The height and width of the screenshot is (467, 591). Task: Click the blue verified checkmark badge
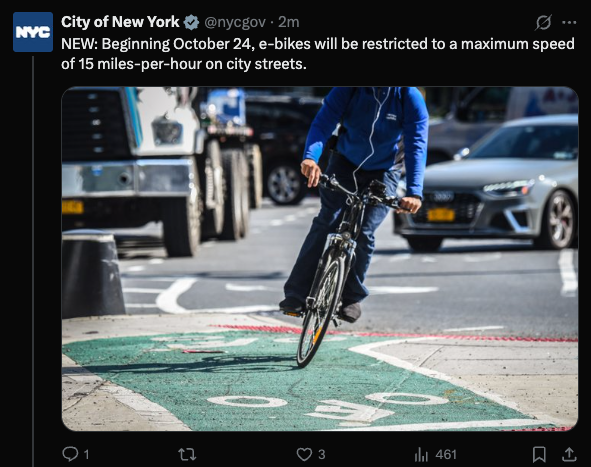[191, 22]
